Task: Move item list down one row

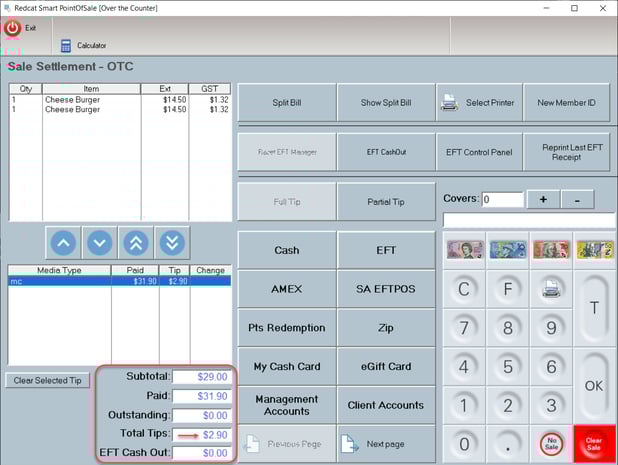Action: [99, 243]
